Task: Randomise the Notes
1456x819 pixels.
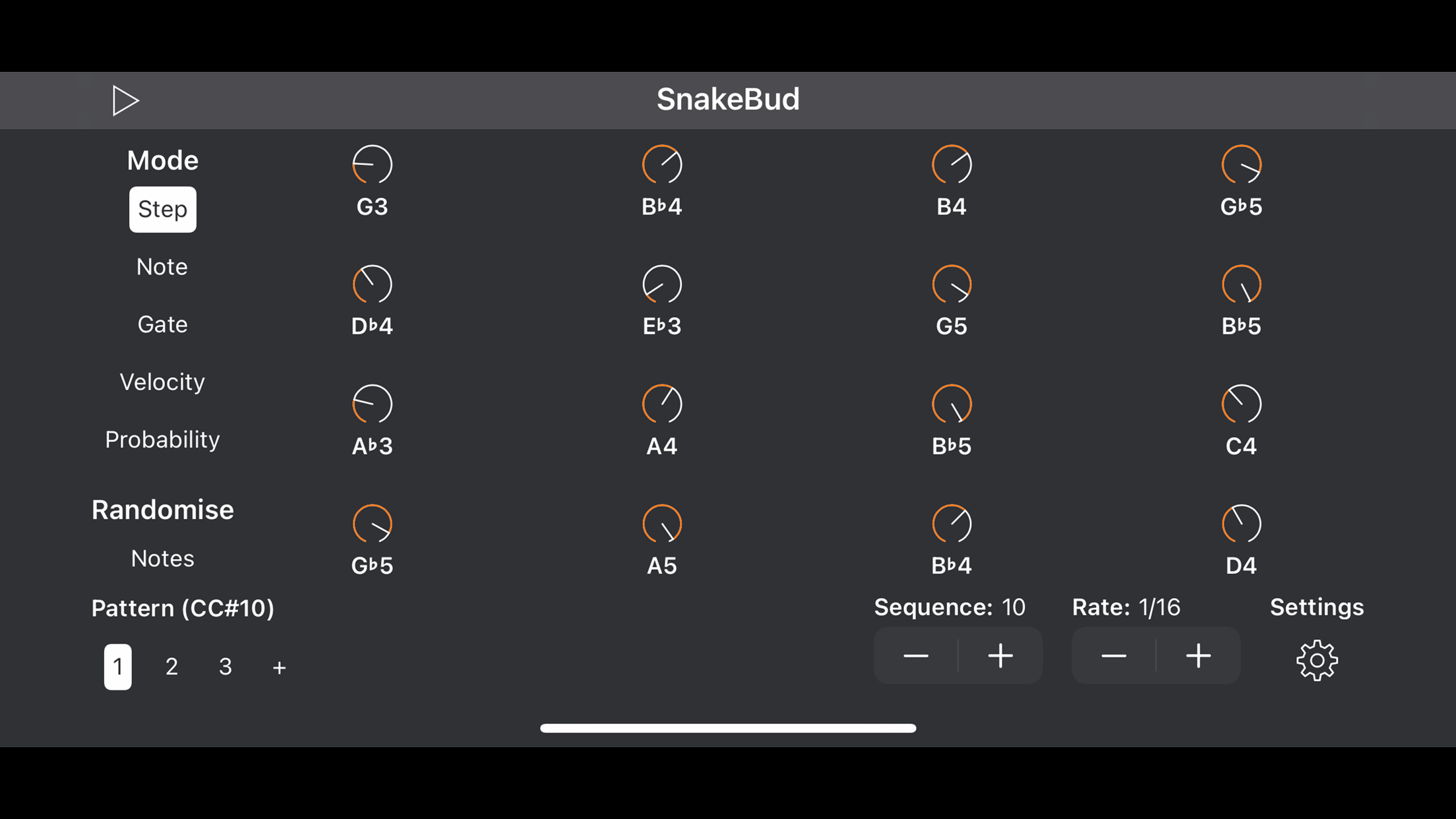Action: (x=162, y=559)
